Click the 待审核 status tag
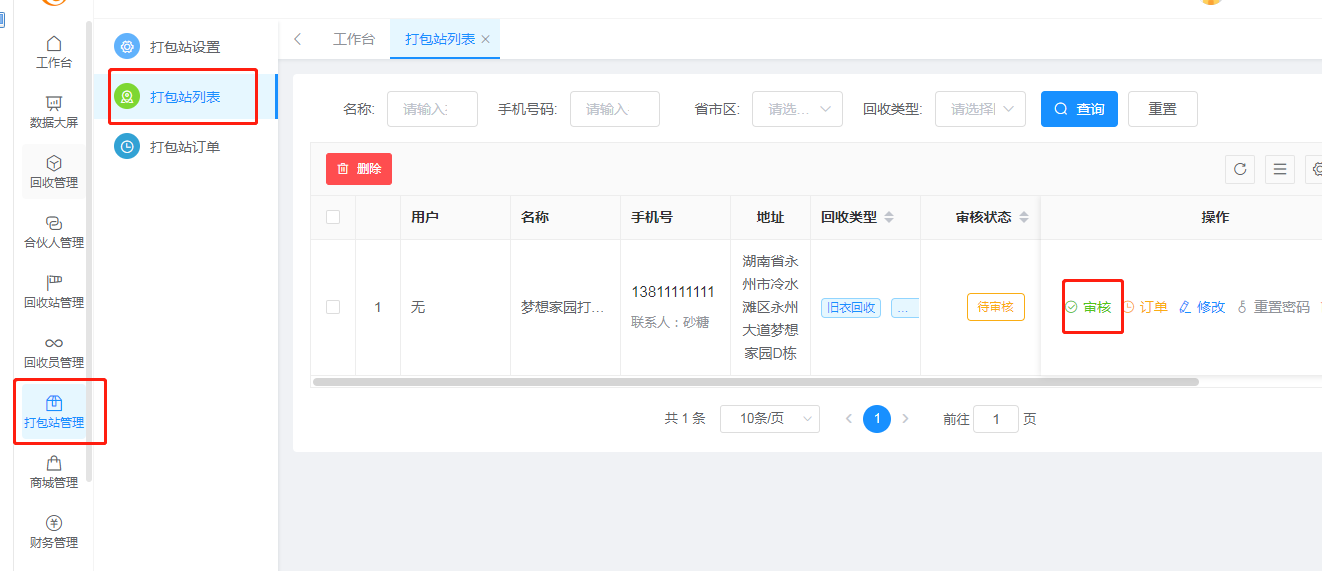The height and width of the screenshot is (571, 1322). tap(996, 307)
